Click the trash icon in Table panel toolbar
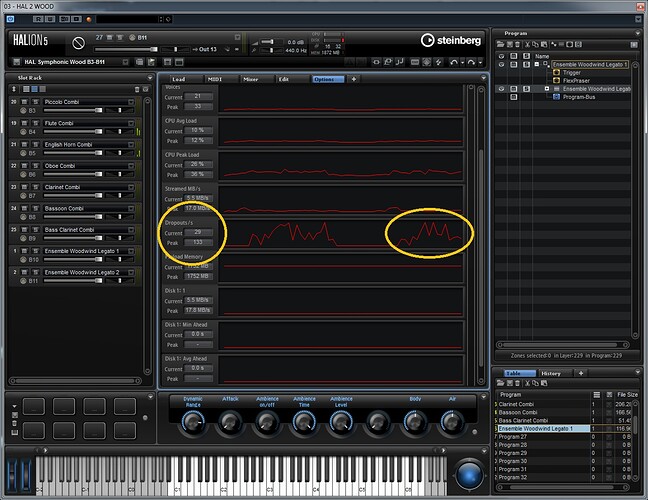648x500 pixels. [x=517, y=383]
